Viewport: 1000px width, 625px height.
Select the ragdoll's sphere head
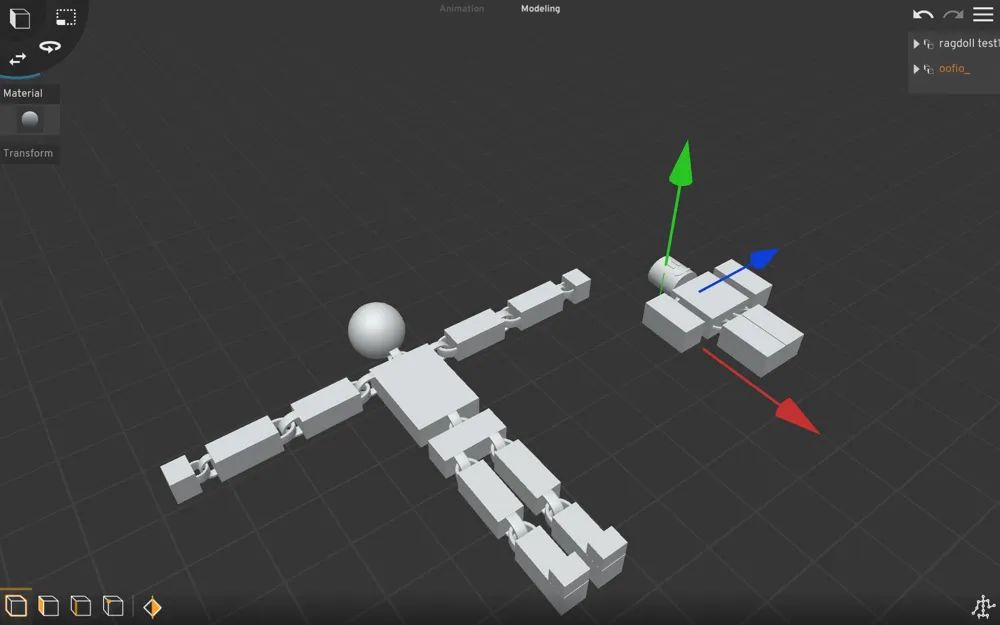pos(376,330)
